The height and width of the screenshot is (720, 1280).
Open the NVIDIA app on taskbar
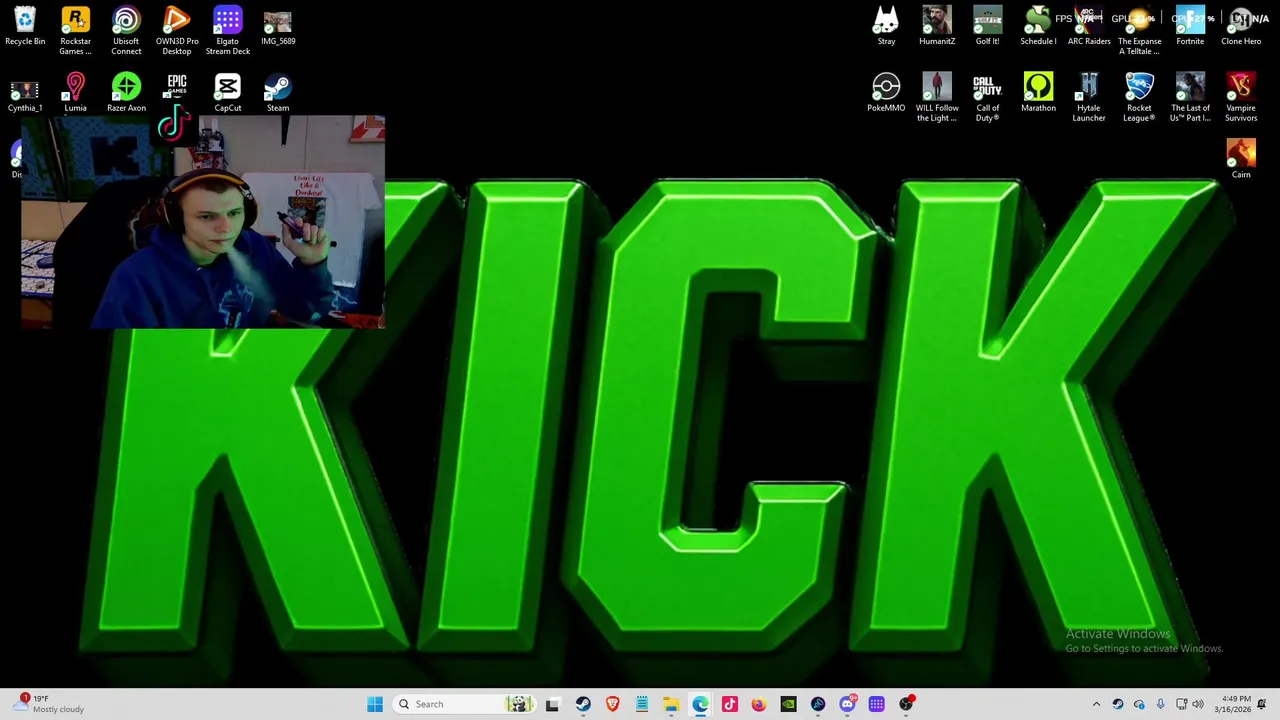(788, 704)
